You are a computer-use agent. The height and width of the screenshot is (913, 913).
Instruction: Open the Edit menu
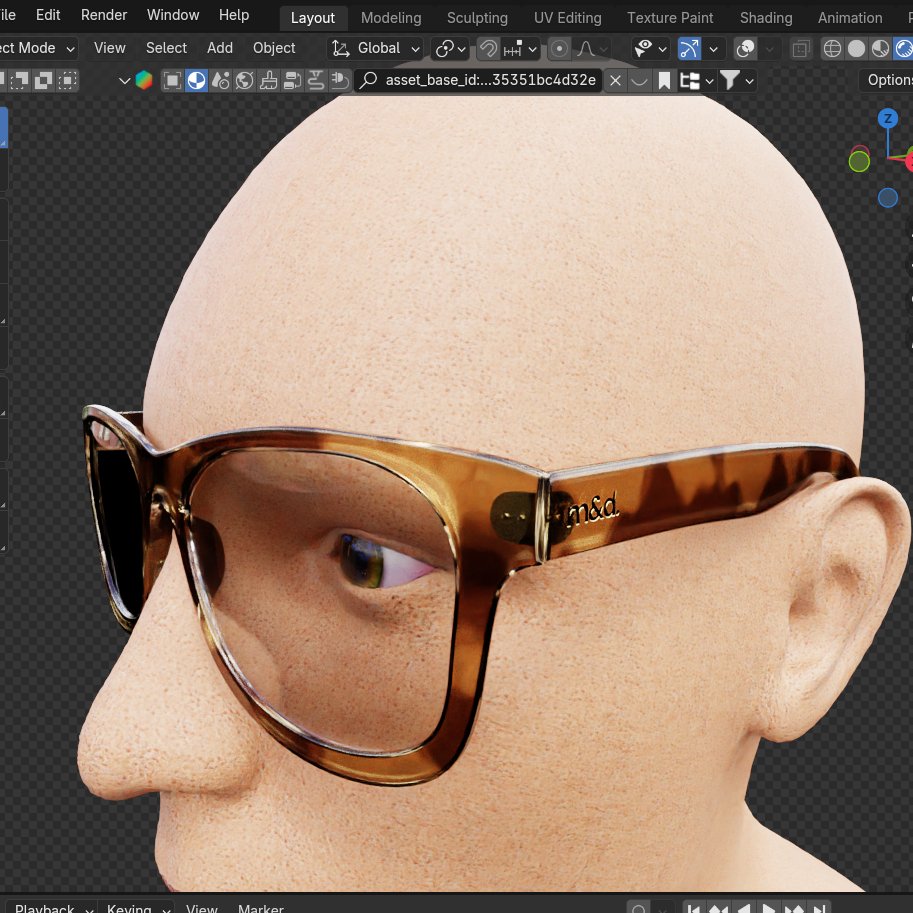[x=48, y=15]
